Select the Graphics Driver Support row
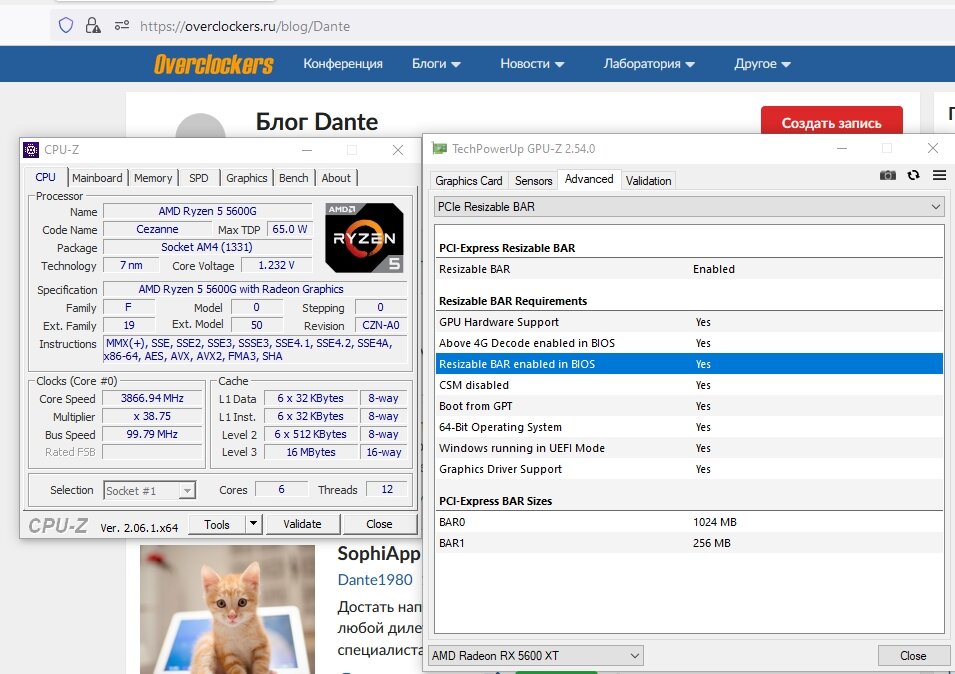955x674 pixels. (x=689, y=469)
